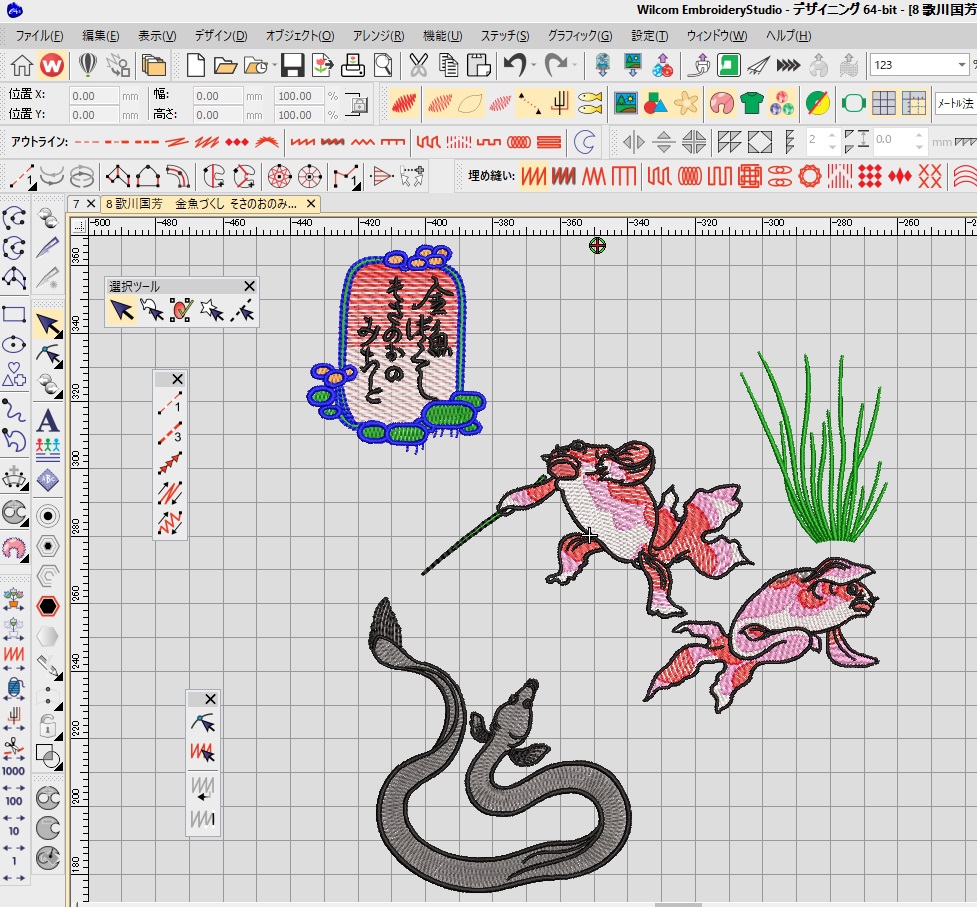
Task: Toggle Show Vectors shapes icon
Action: point(655,103)
